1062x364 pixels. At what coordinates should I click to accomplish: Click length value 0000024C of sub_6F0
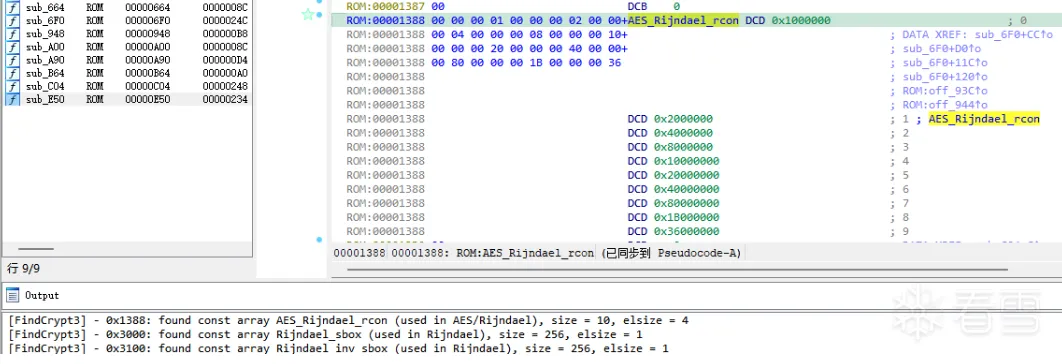click(x=225, y=20)
